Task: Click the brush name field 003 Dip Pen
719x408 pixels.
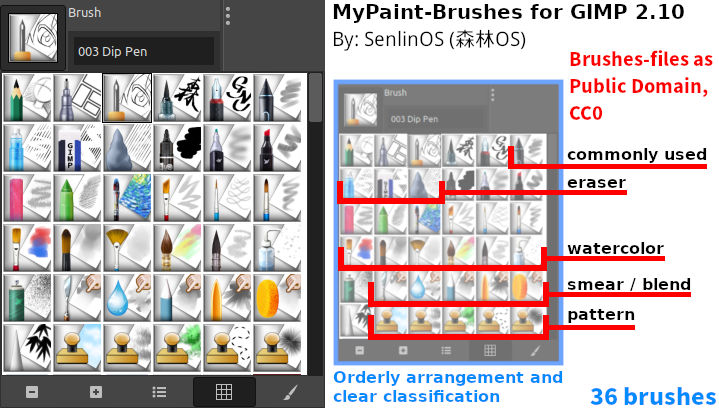Action: click(144, 51)
